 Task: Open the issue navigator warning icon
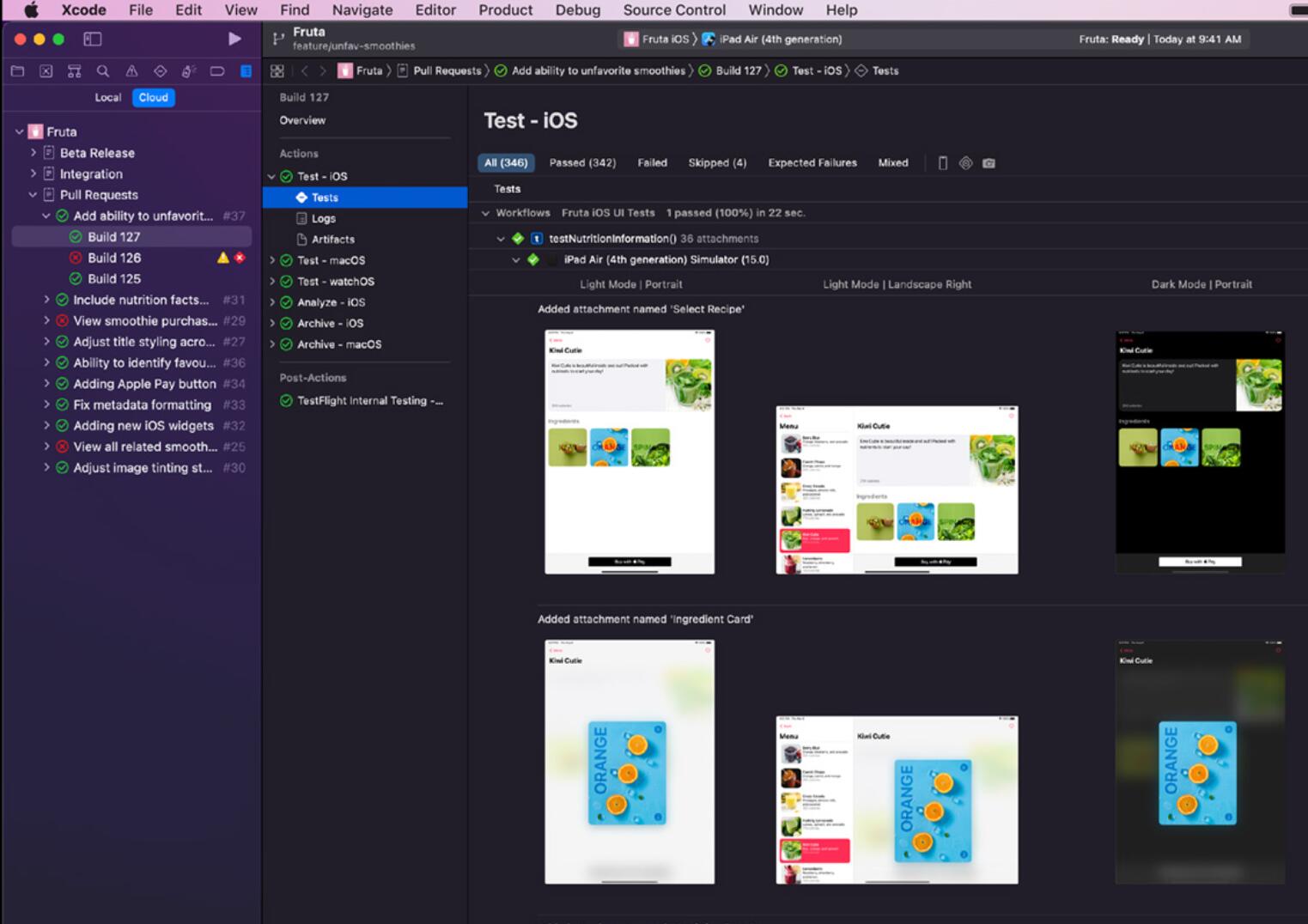click(x=131, y=71)
